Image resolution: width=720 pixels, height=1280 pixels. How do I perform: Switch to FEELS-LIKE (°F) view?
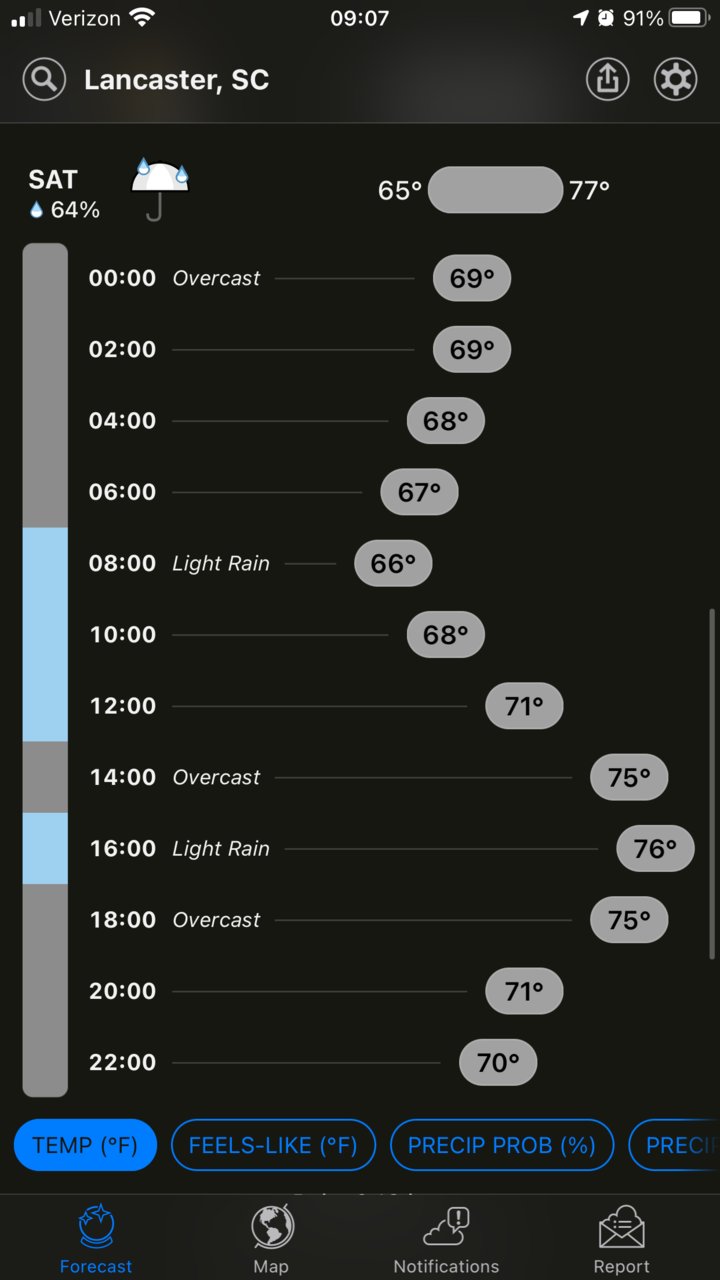(273, 1145)
